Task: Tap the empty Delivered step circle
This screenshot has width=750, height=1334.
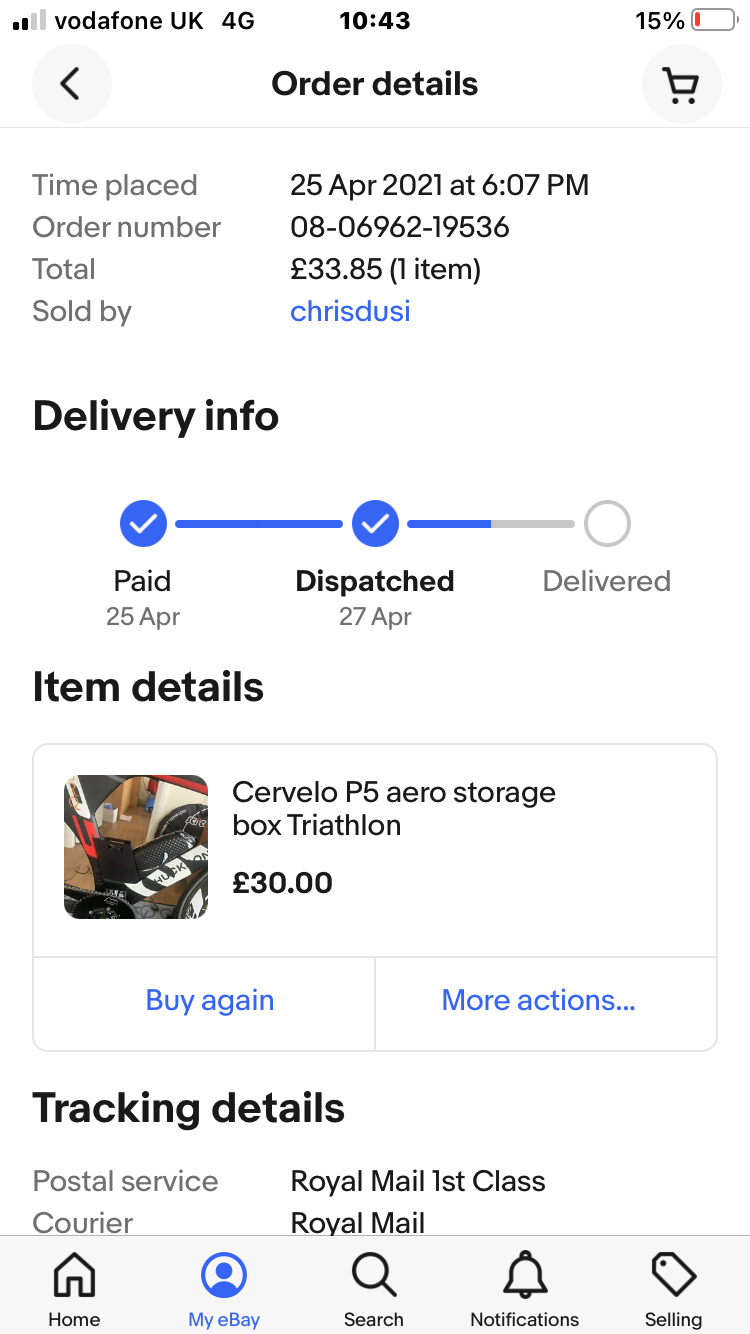Action: coord(607,524)
